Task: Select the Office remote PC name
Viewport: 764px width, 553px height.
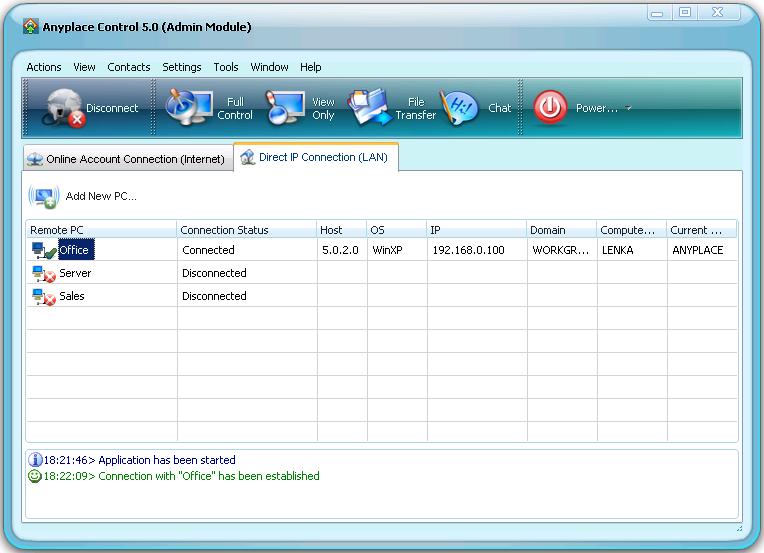Action: [x=76, y=250]
